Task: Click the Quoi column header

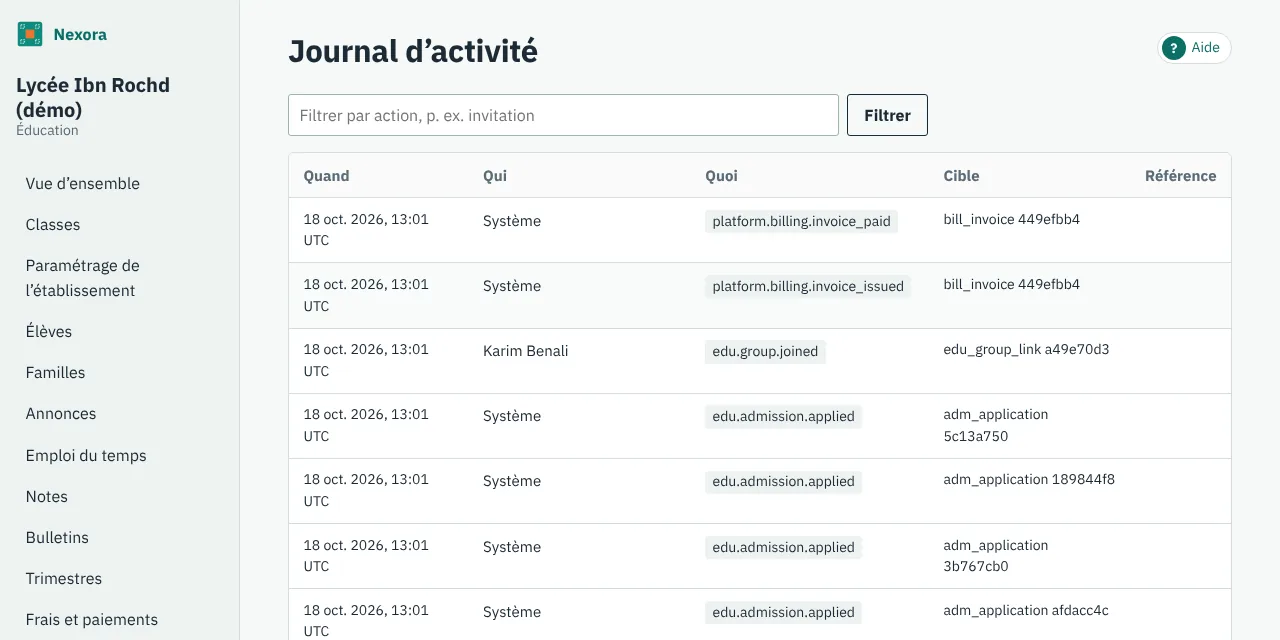Action: click(x=721, y=176)
